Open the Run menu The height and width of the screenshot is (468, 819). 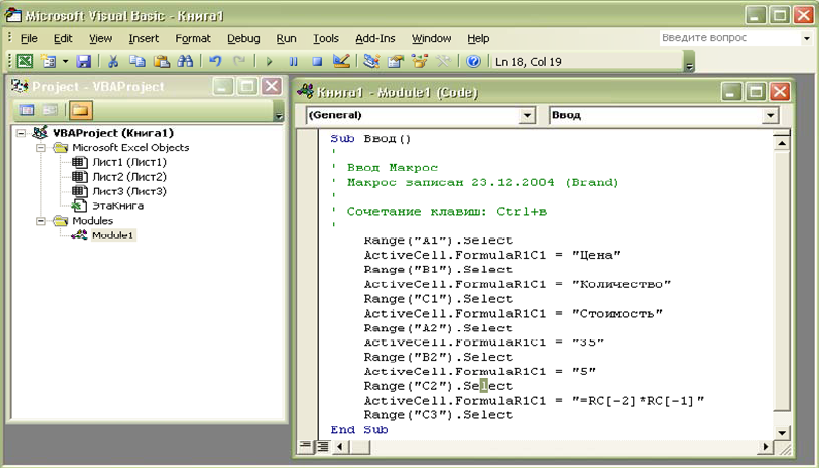(286, 38)
